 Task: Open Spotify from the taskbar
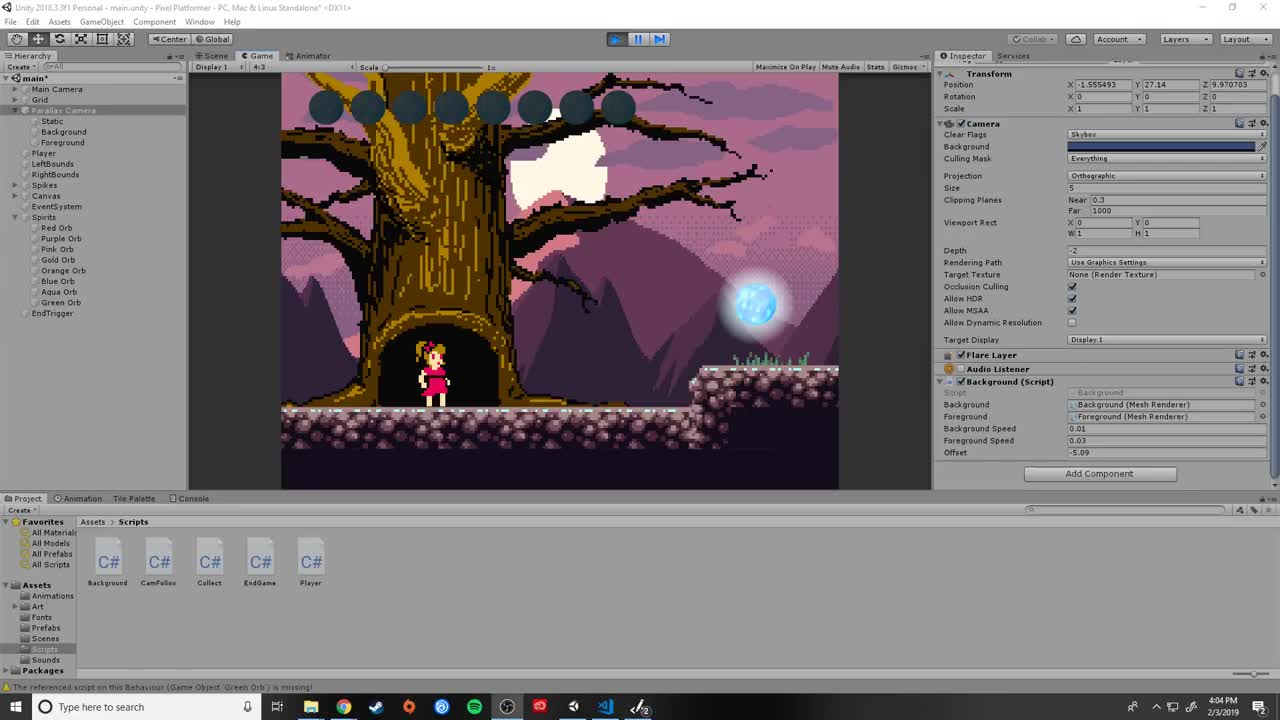pos(474,707)
